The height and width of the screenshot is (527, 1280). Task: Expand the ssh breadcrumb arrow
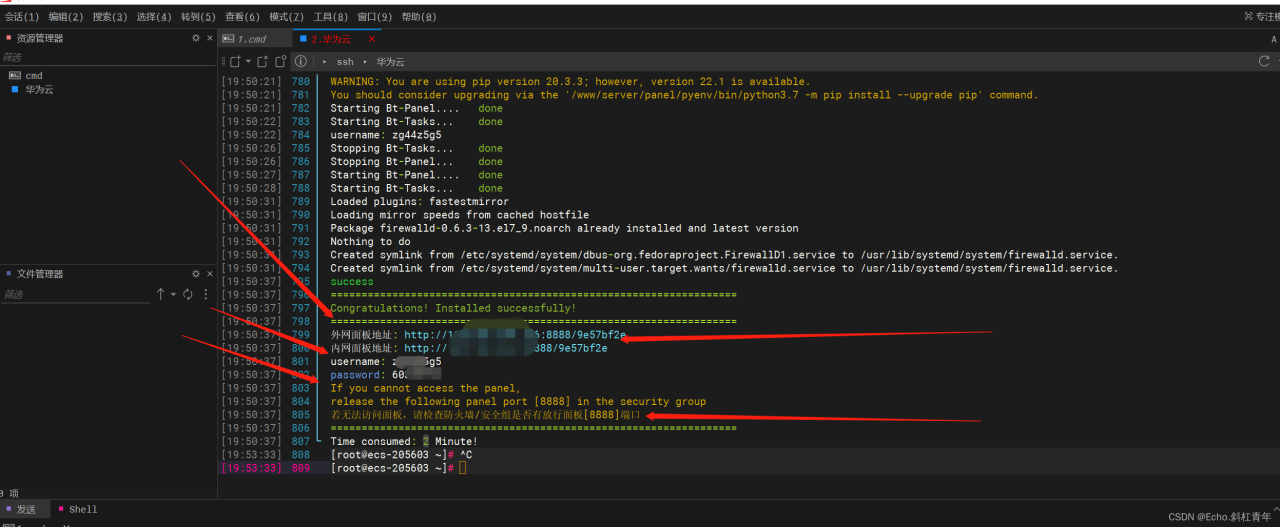[x=325, y=62]
